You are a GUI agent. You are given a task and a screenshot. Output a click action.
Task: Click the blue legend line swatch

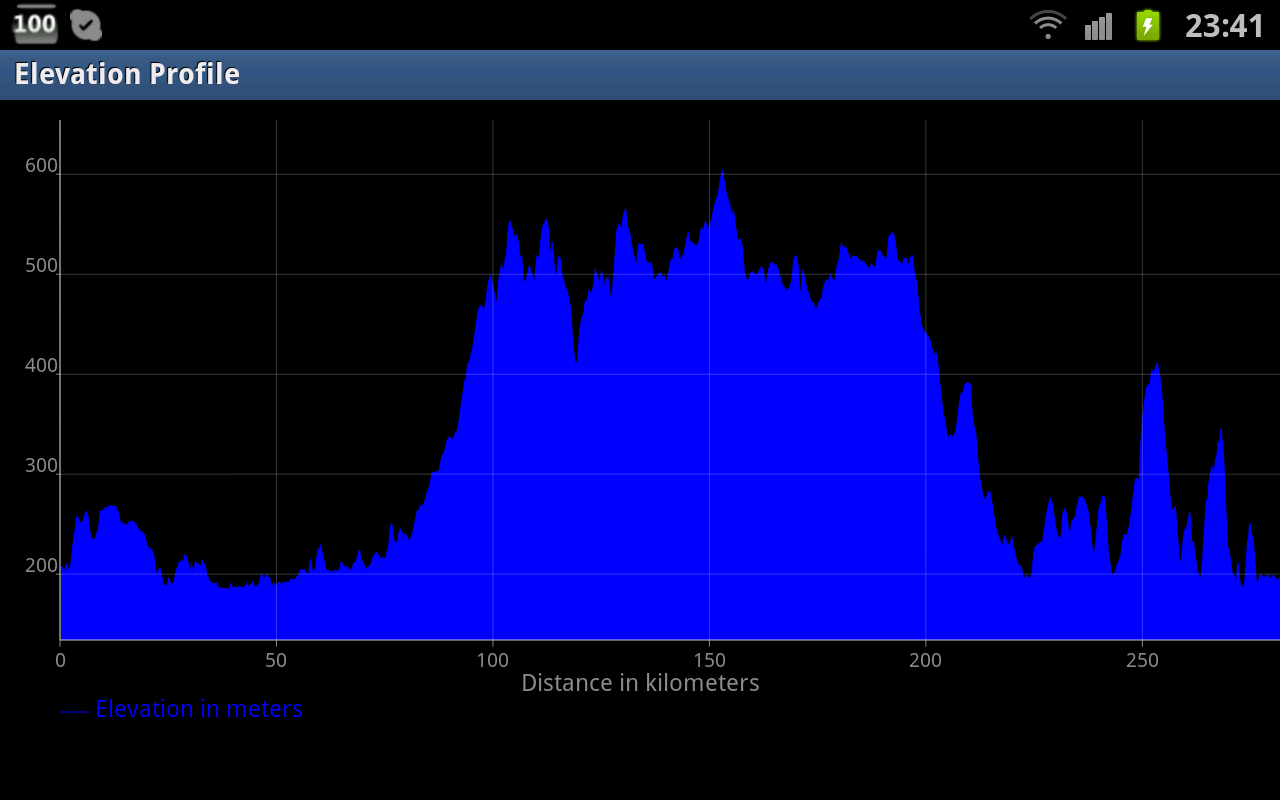[x=74, y=712]
